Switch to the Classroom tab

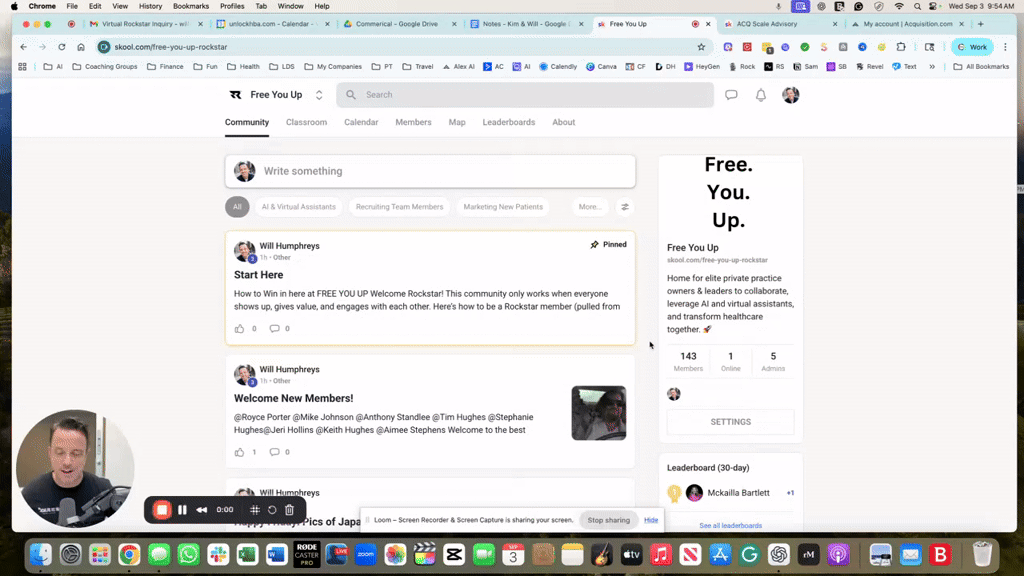pyautogui.click(x=306, y=122)
